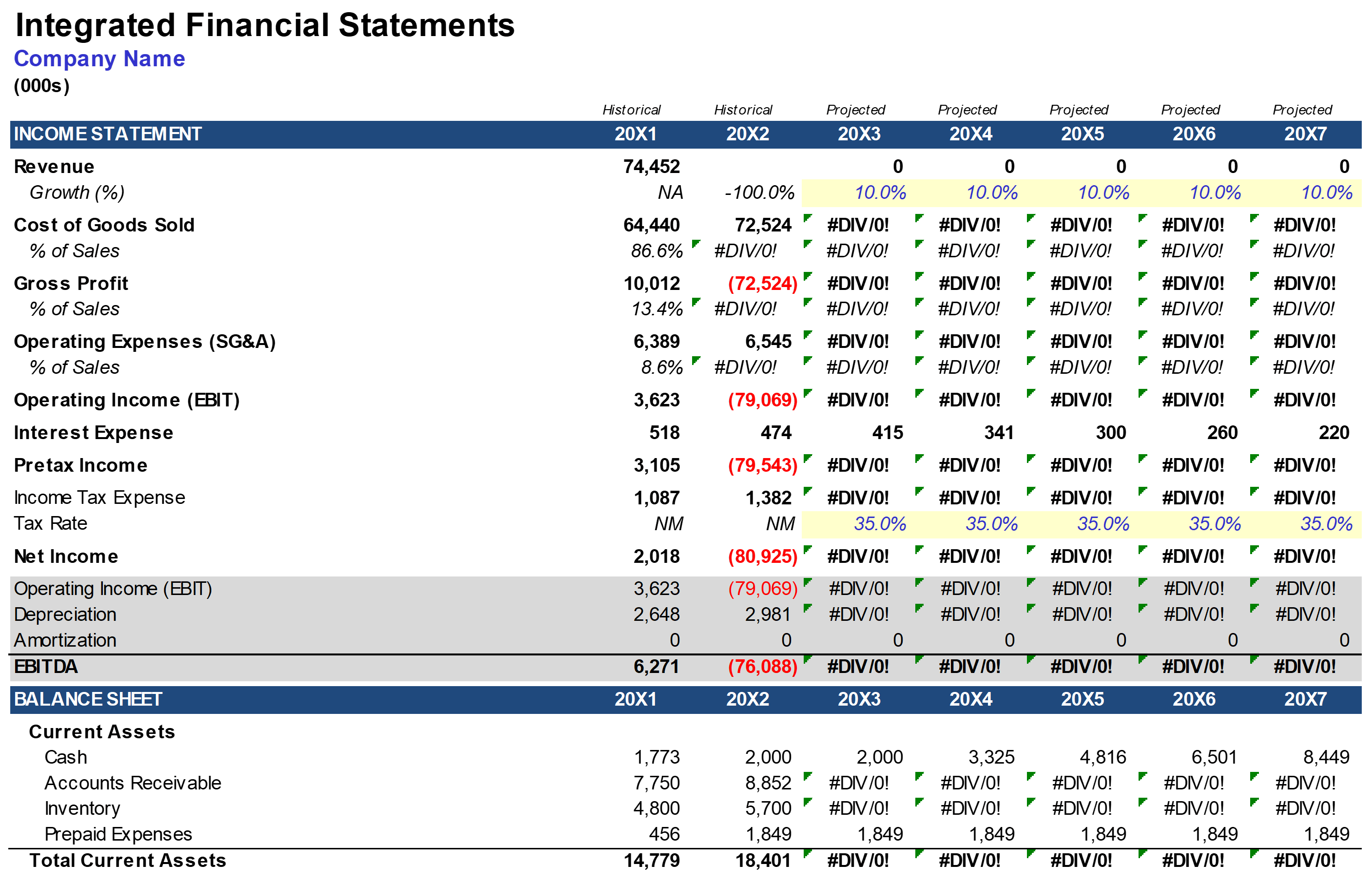The width and height of the screenshot is (1372, 883).
Task: Click the 'Net Income' row label
Action: tap(66, 557)
